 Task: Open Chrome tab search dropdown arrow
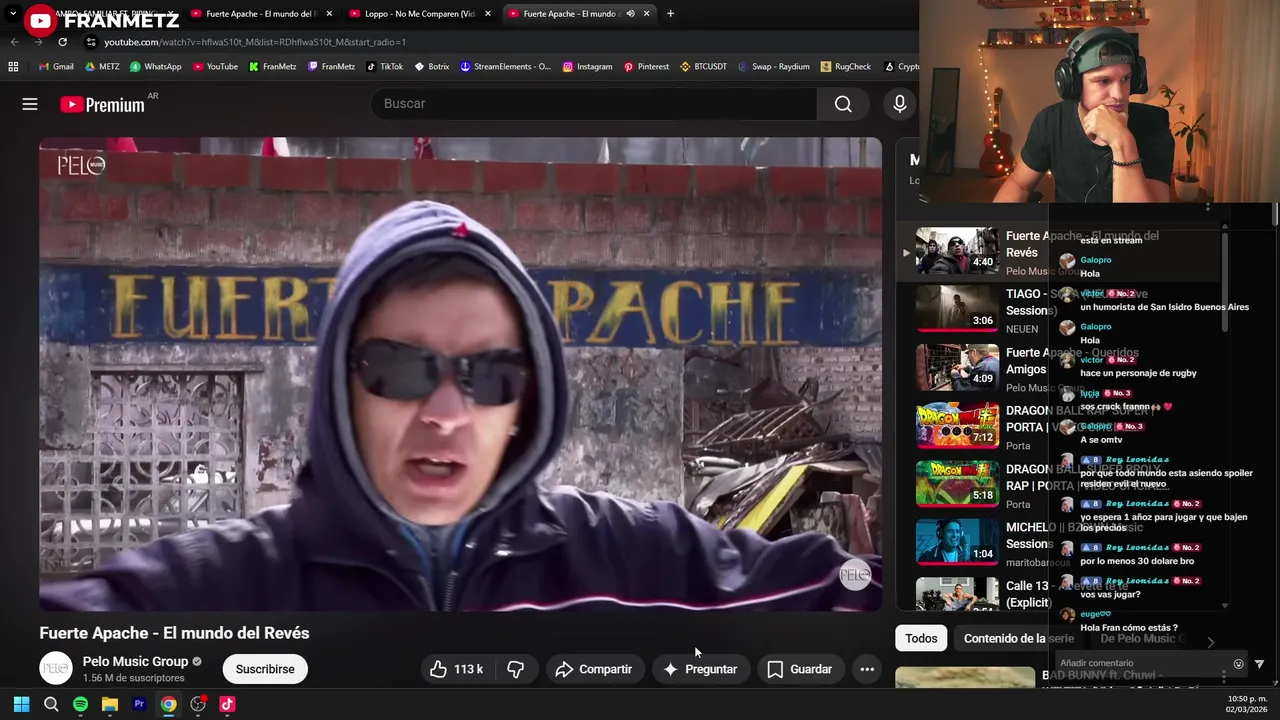[13, 14]
